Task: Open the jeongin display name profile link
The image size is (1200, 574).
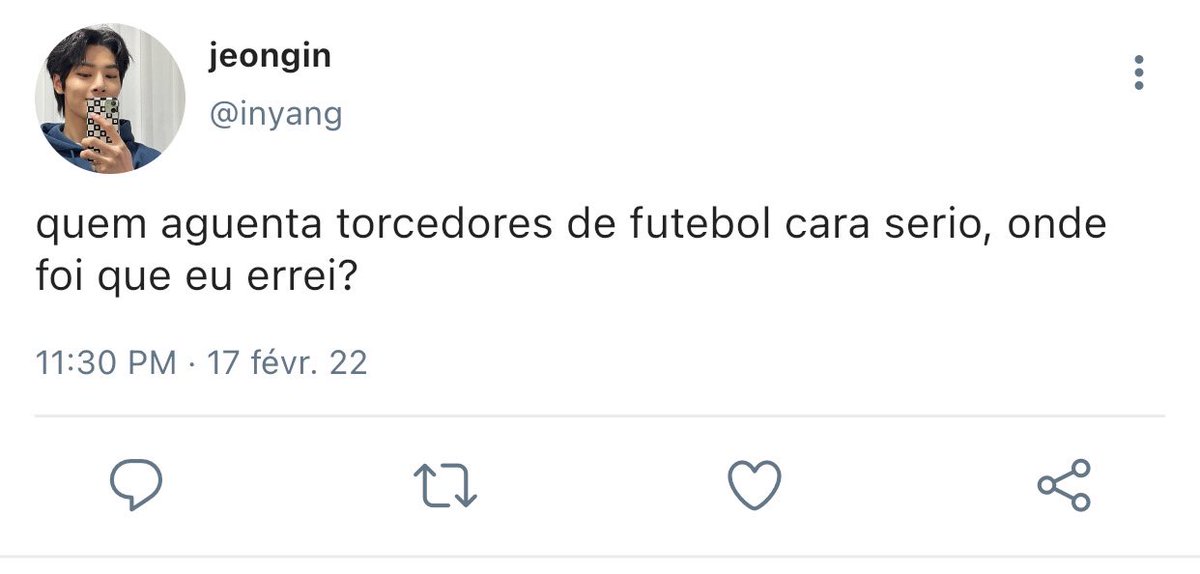Action: coord(270,58)
